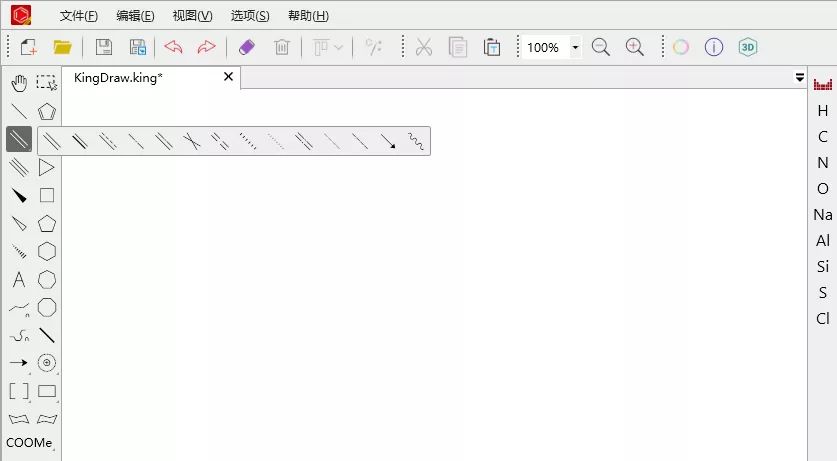Switch to the 3D view
This screenshot has width=837, height=461.
(x=748, y=47)
